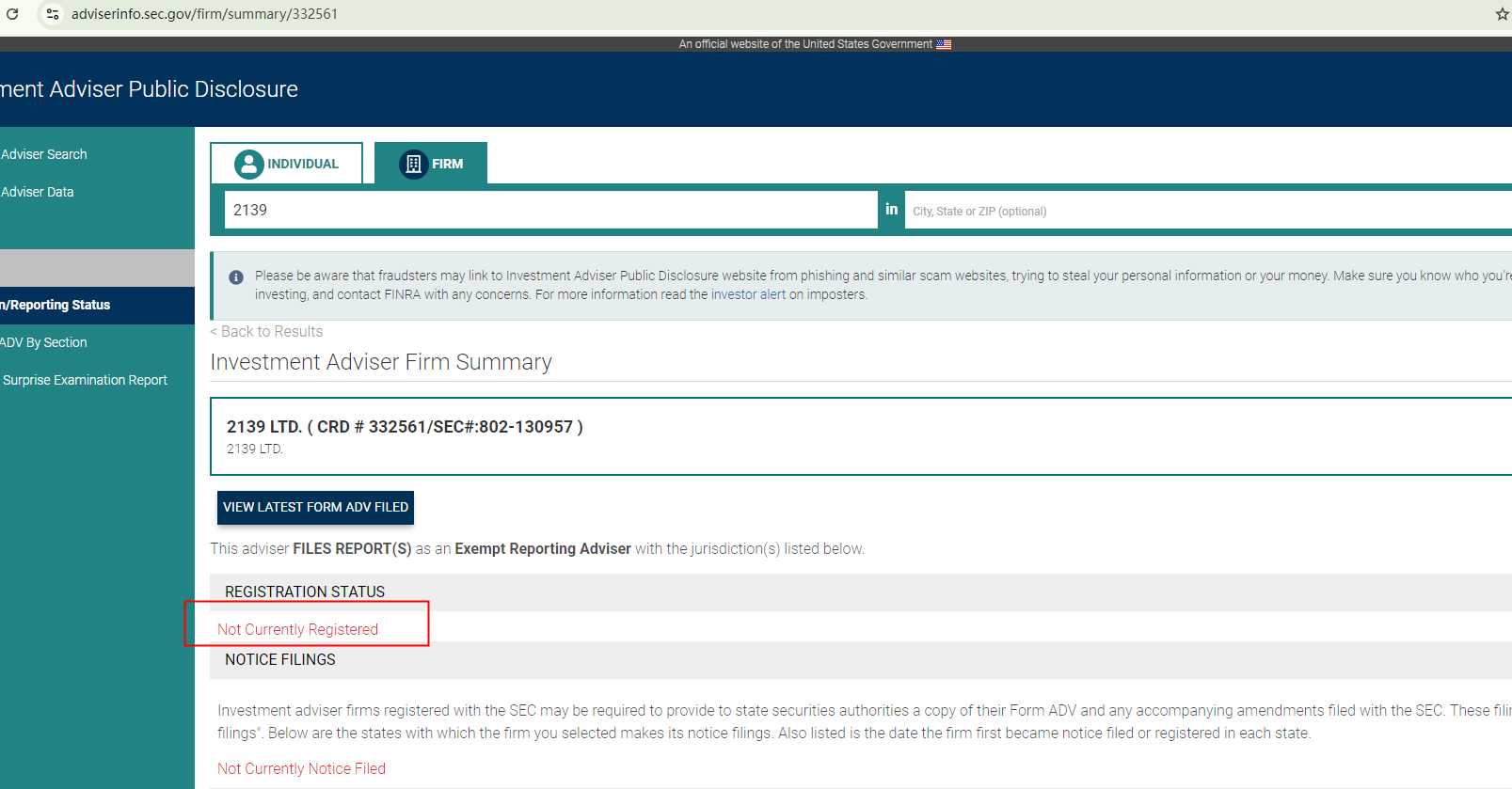Open Surprise Examination Report sidebar item
Image resolution: width=1512 pixels, height=789 pixels.
click(x=85, y=380)
